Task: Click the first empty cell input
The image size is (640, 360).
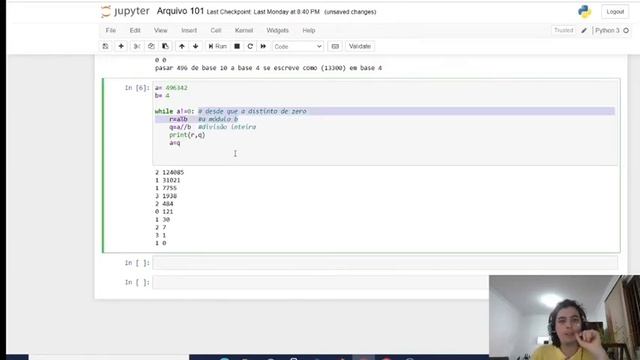Action: coord(385,263)
